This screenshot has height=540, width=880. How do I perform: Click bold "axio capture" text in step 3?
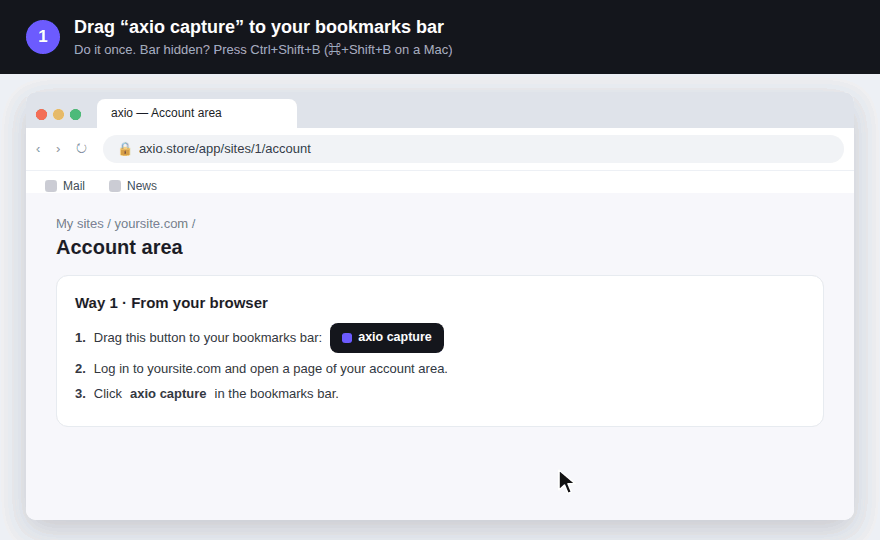tap(168, 394)
